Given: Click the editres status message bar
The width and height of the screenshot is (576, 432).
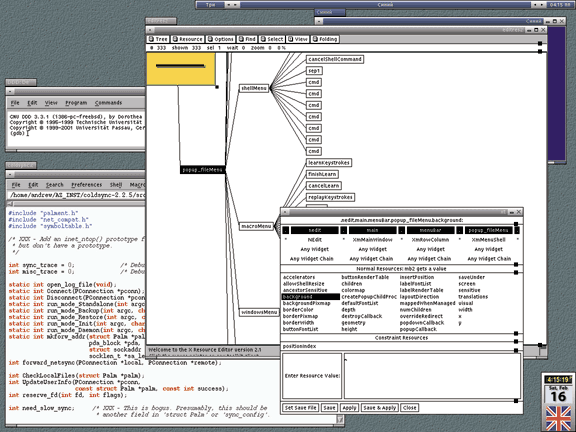Looking at the screenshot, I should click(213, 350).
